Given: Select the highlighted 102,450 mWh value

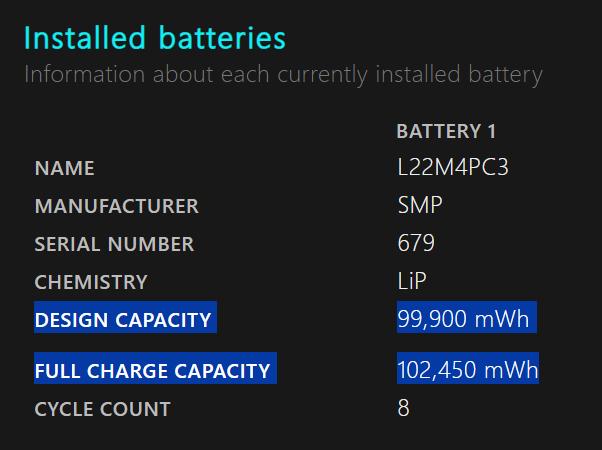Looking at the screenshot, I should pos(467,370).
